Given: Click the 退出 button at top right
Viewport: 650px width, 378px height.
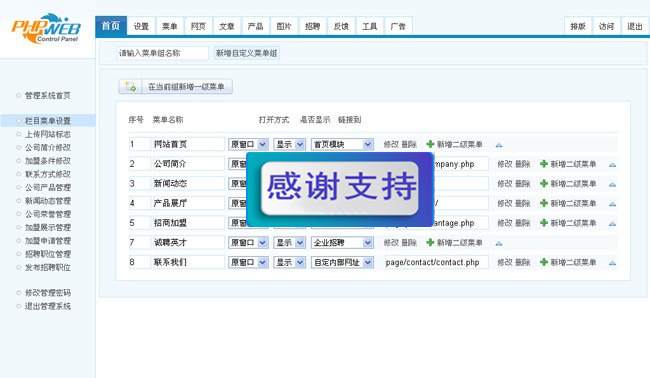Looking at the screenshot, I should click(635, 27).
